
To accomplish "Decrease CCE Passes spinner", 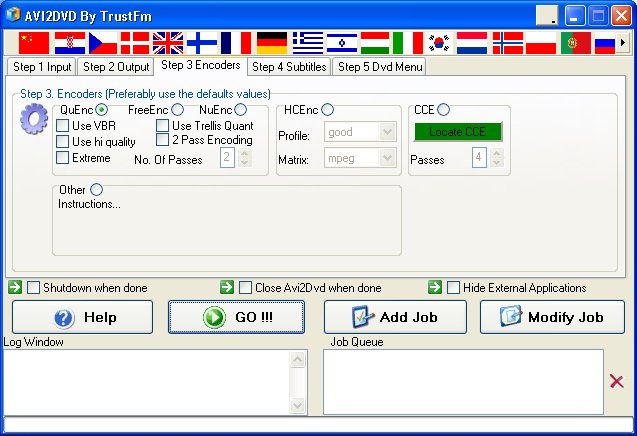I will click(496, 162).
